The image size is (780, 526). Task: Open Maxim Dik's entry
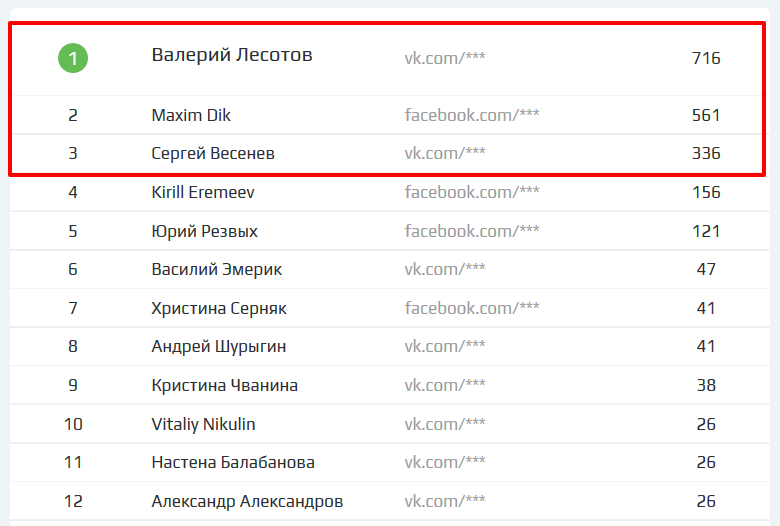[191, 115]
